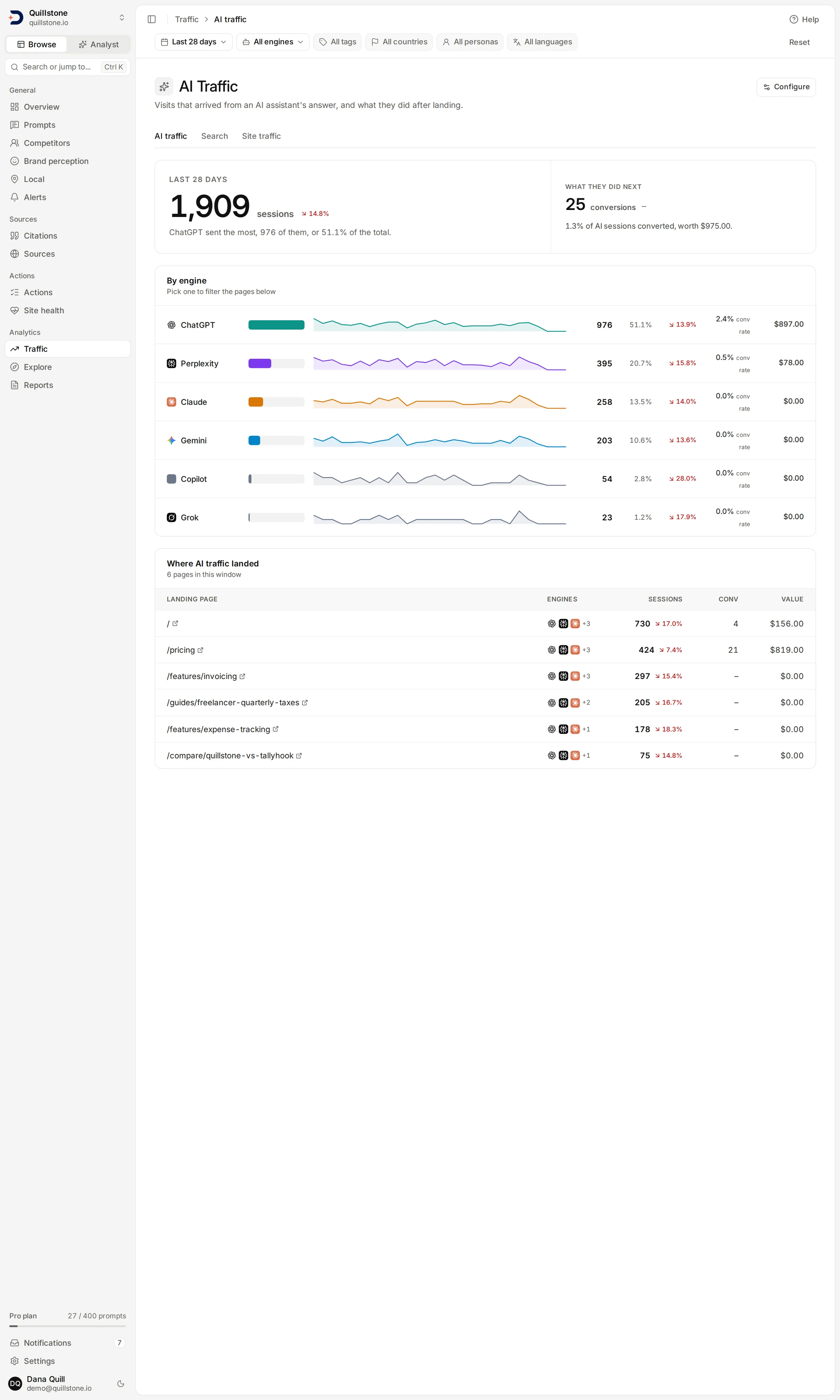This screenshot has width=840, height=1400.
Task: Click the 730 sessions cell
Action: click(x=642, y=624)
